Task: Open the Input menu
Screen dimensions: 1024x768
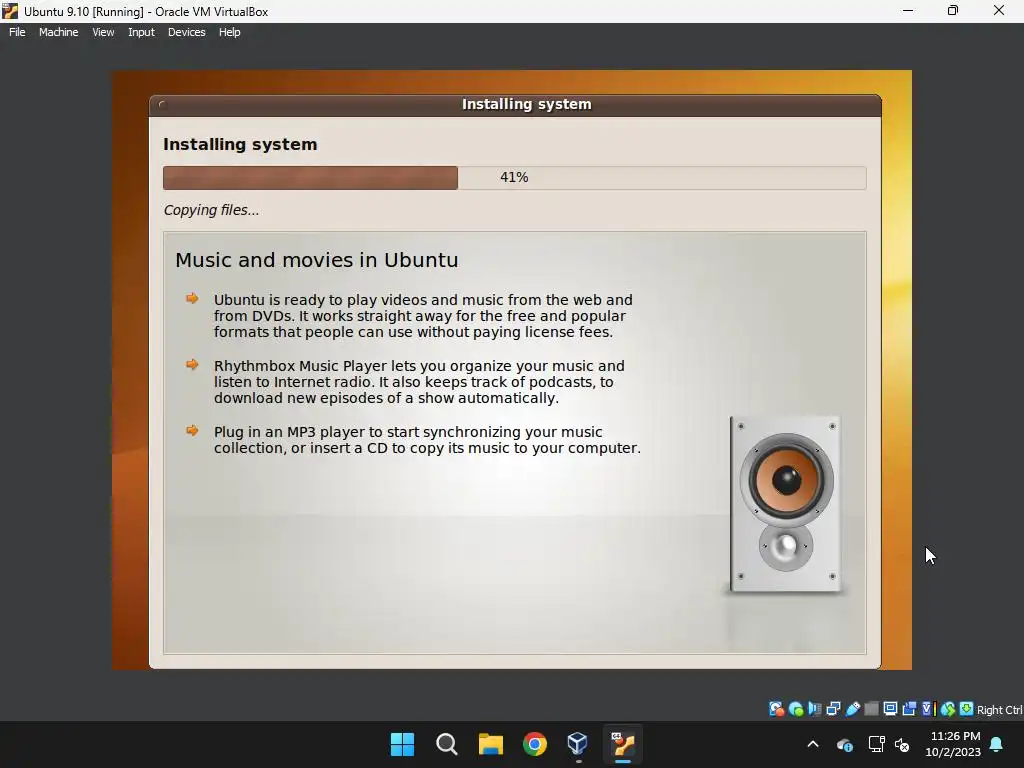Action: [x=141, y=32]
